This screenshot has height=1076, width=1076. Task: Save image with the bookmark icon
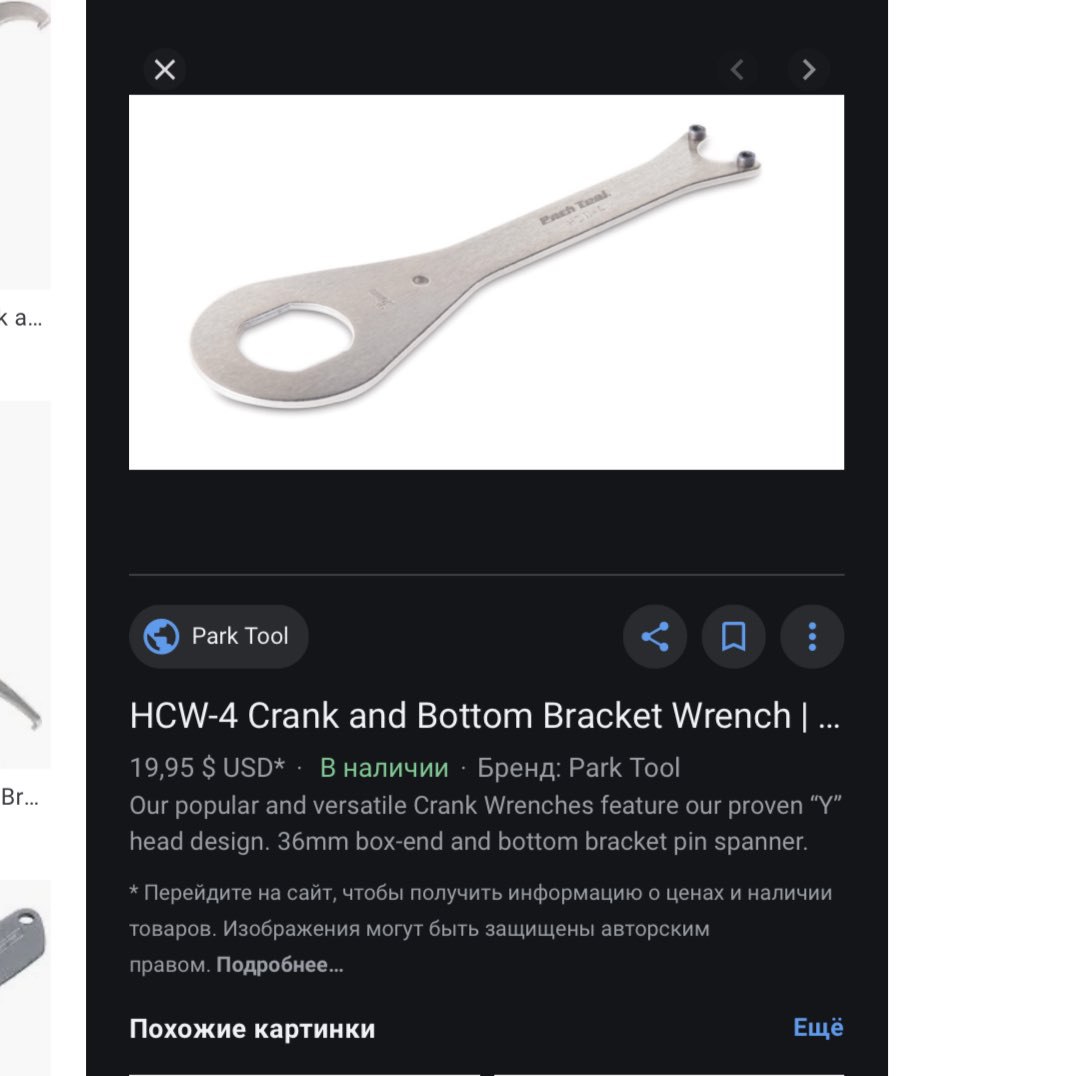coord(734,636)
